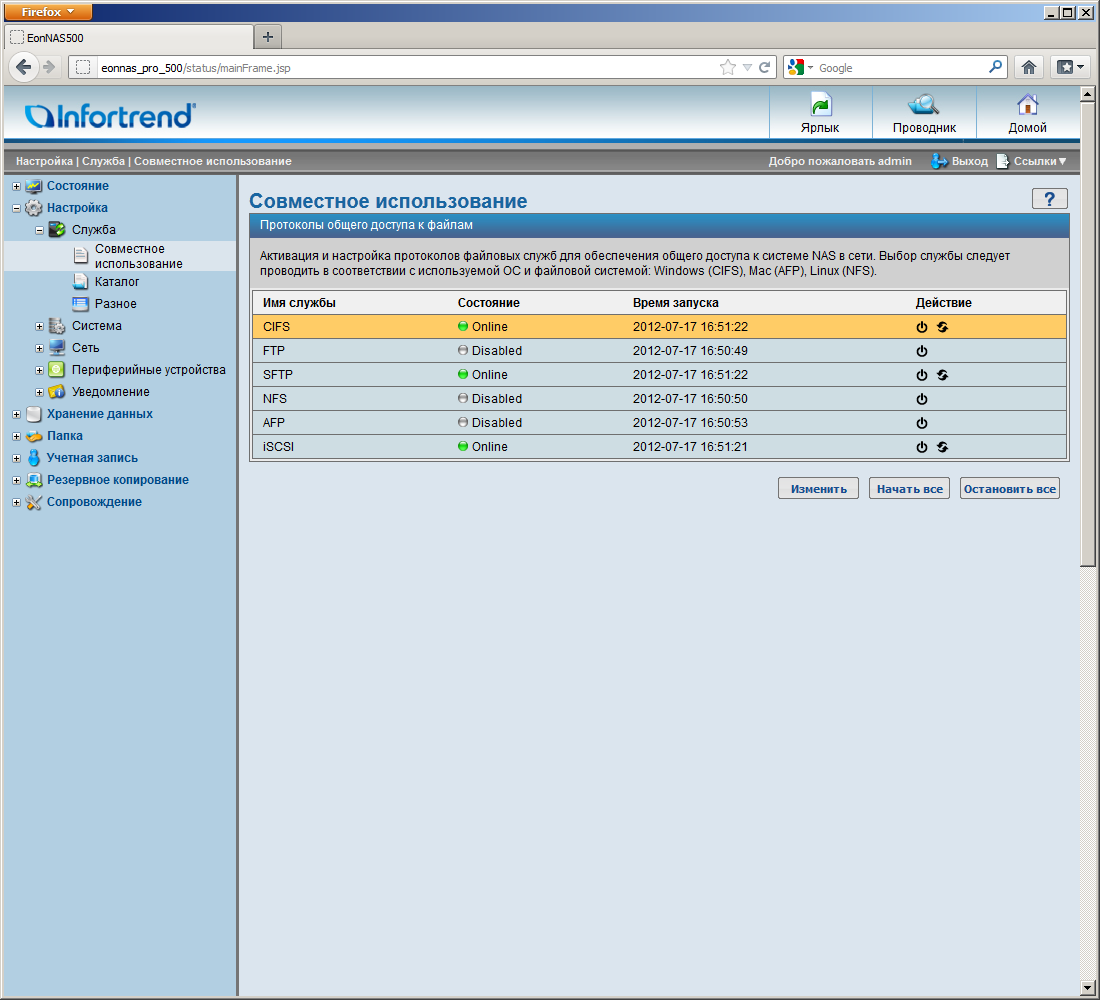The height and width of the screenshot is (1000, 1100).
Task: Click the scrollbar down arrow
Action: click(x=1087, y=987)
